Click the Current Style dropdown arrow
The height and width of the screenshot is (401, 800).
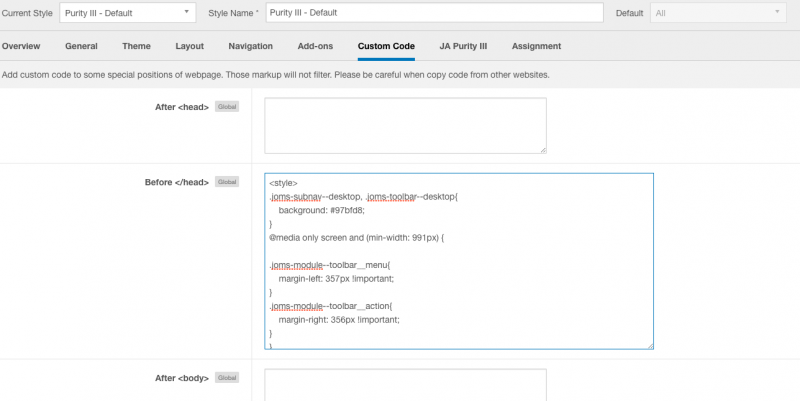coord(187,12)
